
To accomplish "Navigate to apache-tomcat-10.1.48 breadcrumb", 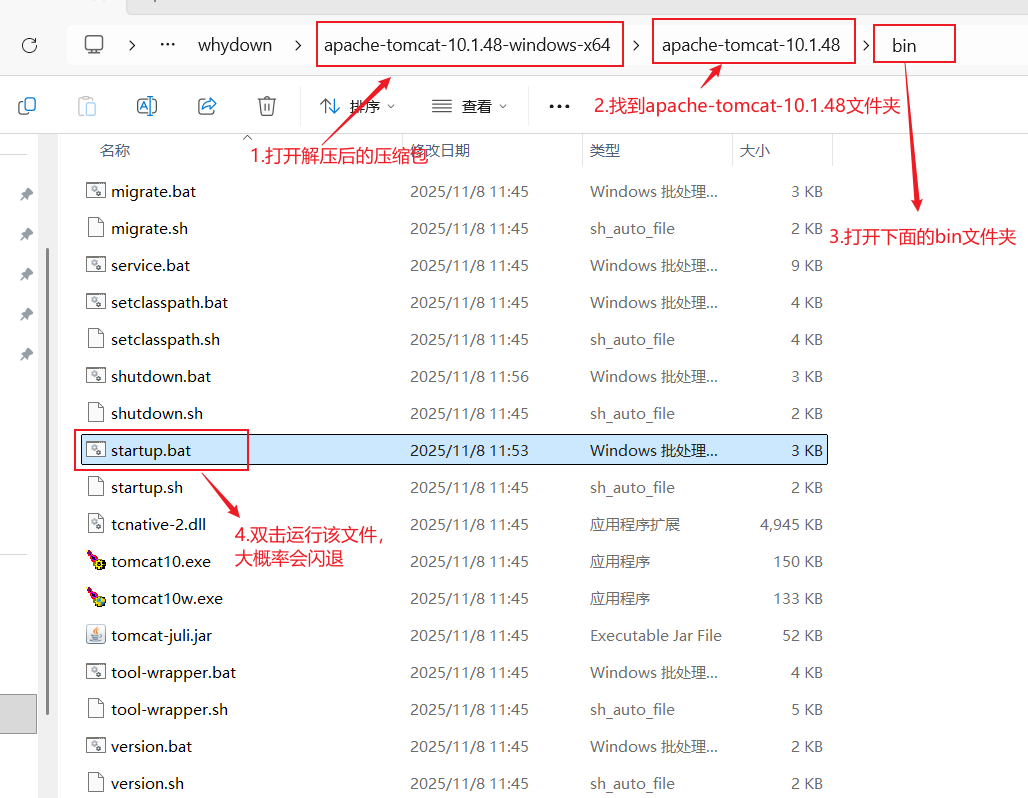I will [751, 45].
